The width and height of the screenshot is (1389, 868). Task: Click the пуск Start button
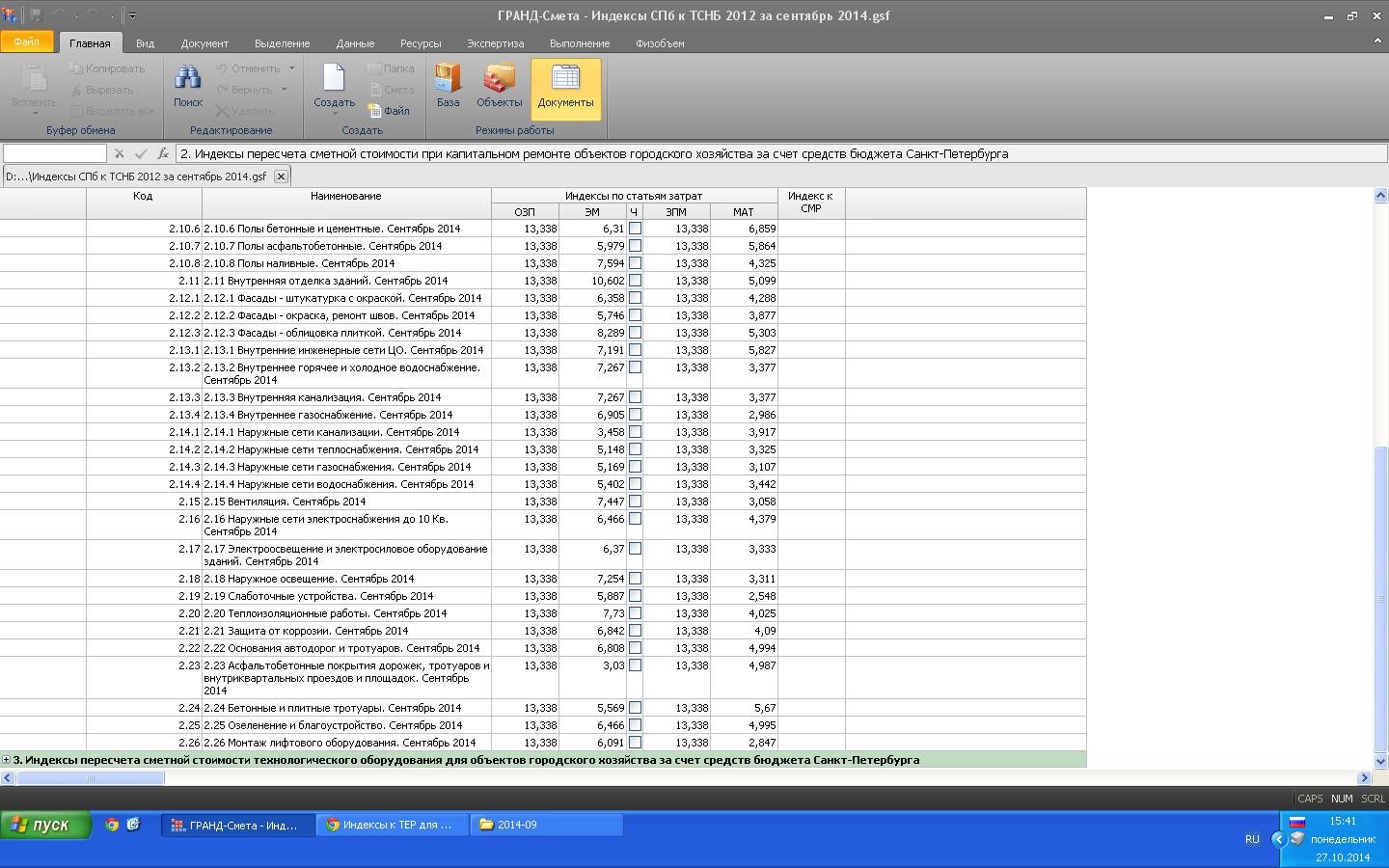click(44, 825)
